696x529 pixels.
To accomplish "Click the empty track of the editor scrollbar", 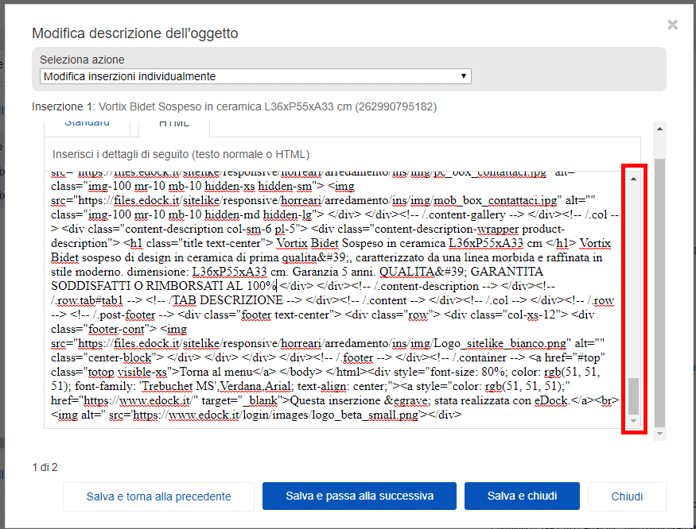I will [x=633, y=280].
